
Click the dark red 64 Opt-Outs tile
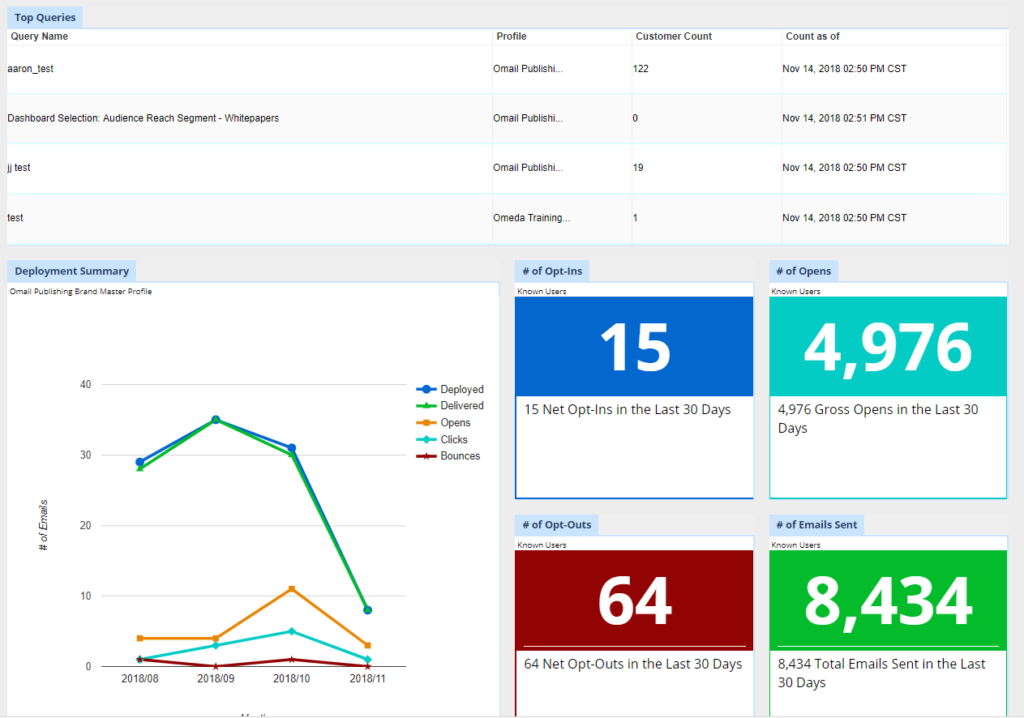pos(634,600)
